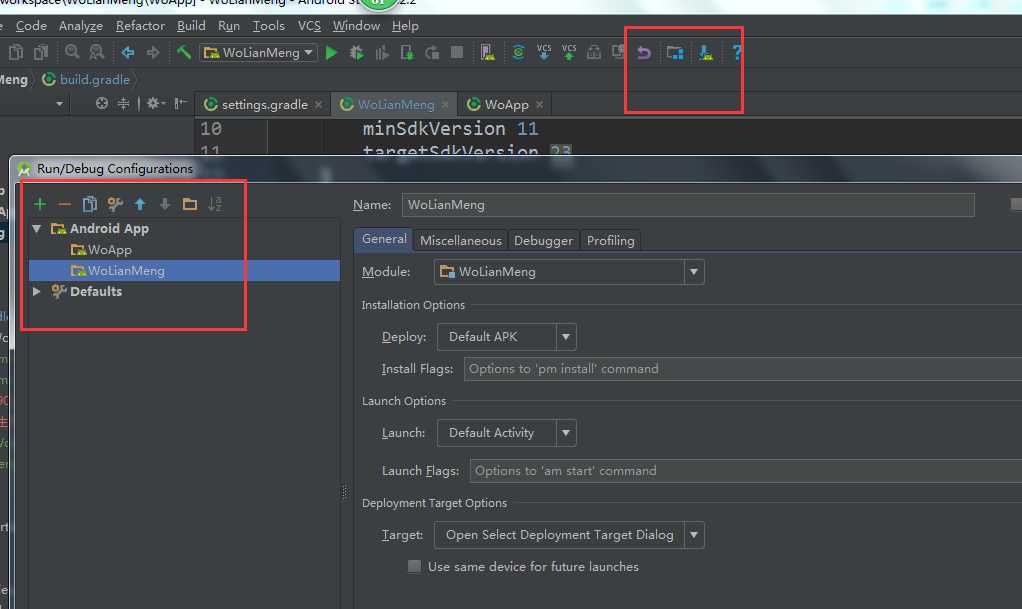Check Use same device for future launches
Viewport: 1022px width, 609px height.
(x=414, y=566)
